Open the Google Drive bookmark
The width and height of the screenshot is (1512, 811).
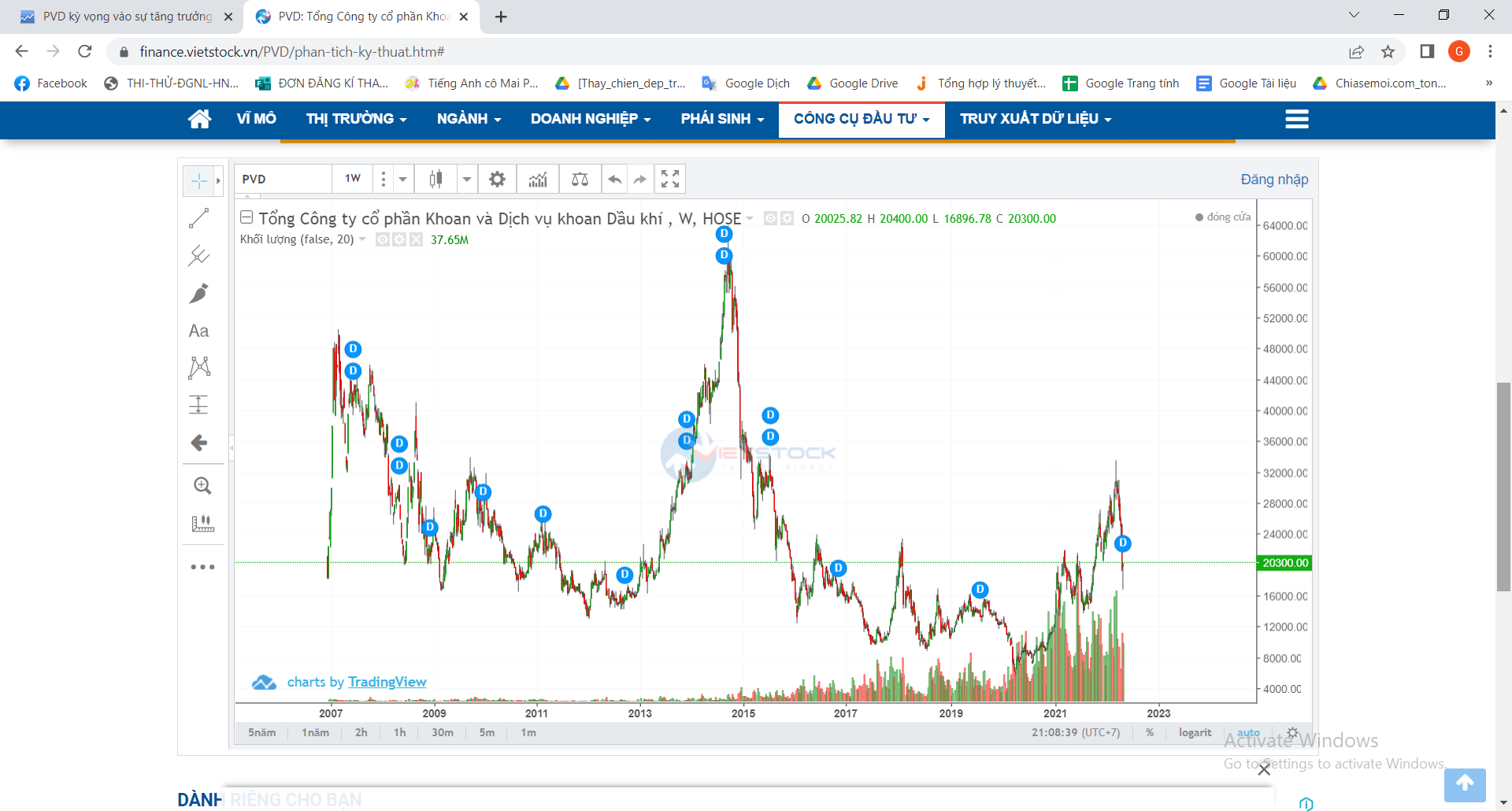click(x=853, y=83)
